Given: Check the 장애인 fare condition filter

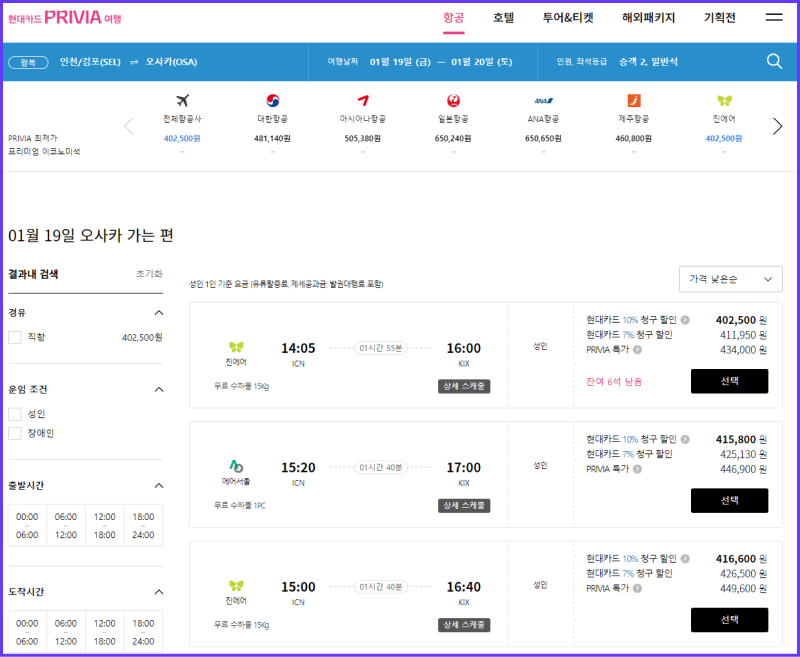Looking at the screenshot, I should (x=15, y=433).
